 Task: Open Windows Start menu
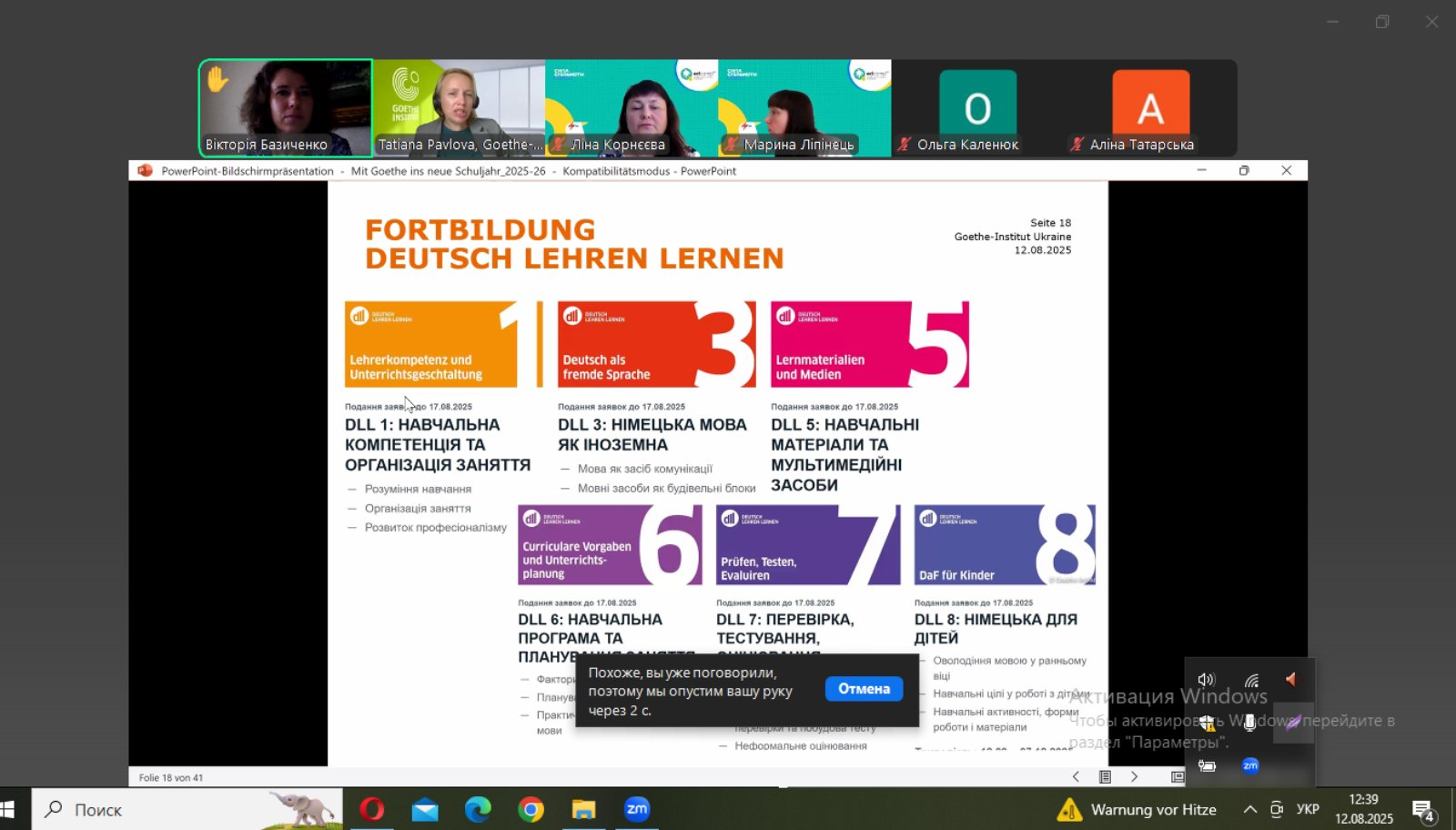click(8, 809)
